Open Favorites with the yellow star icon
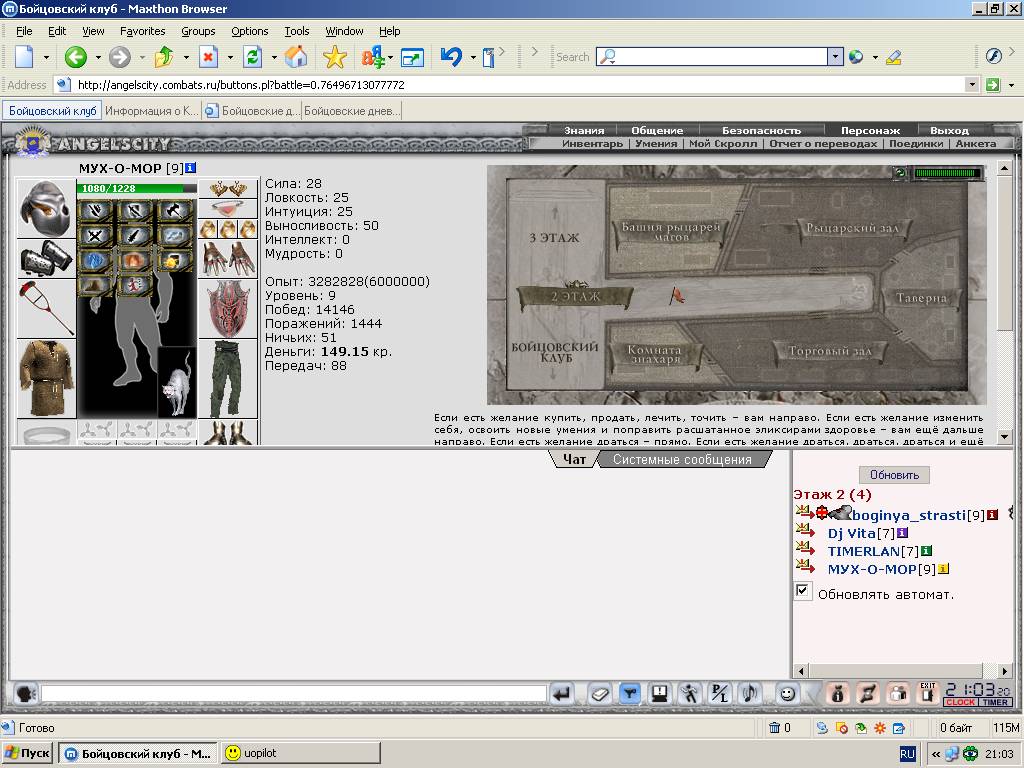This screenshot has height=768, width=1024. coord(334,57)
